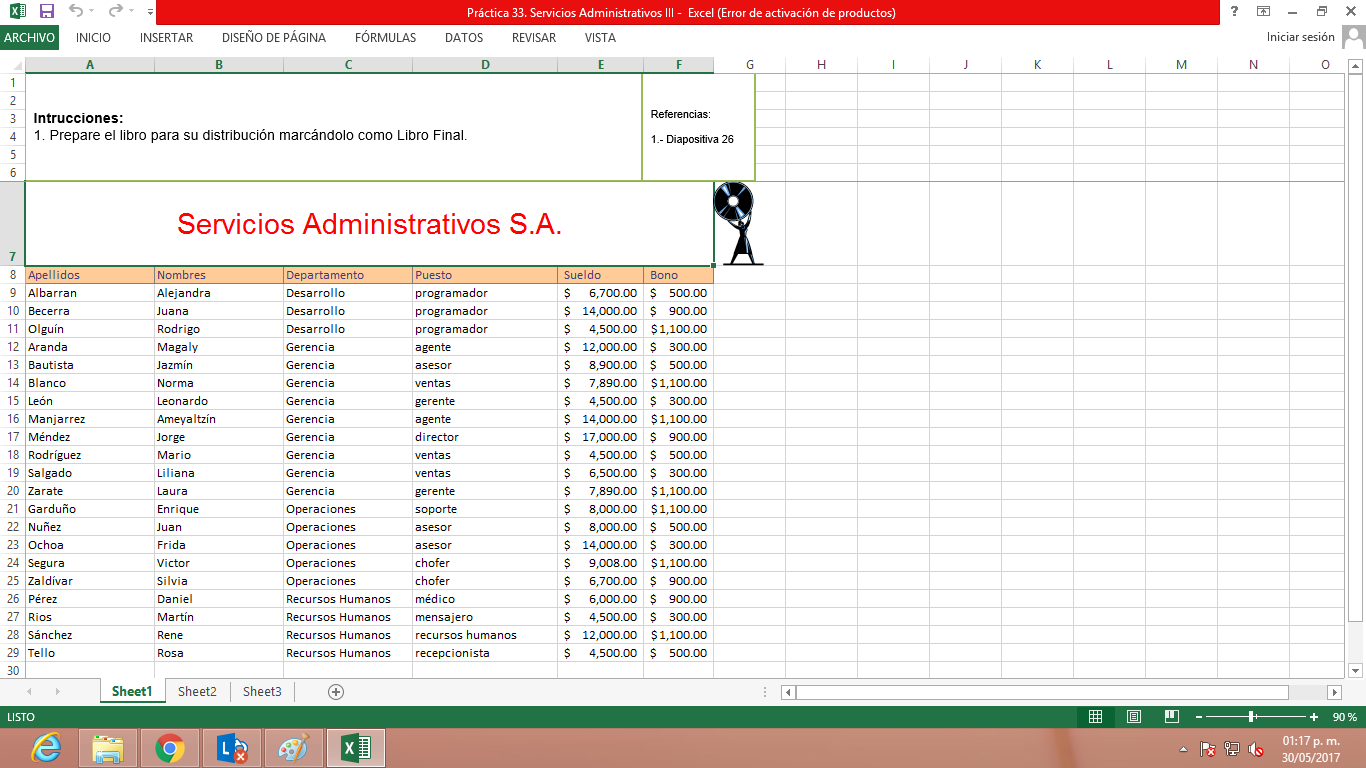Select column D header
Viewport: 1366px width, 768px height.
click(485, 65)
